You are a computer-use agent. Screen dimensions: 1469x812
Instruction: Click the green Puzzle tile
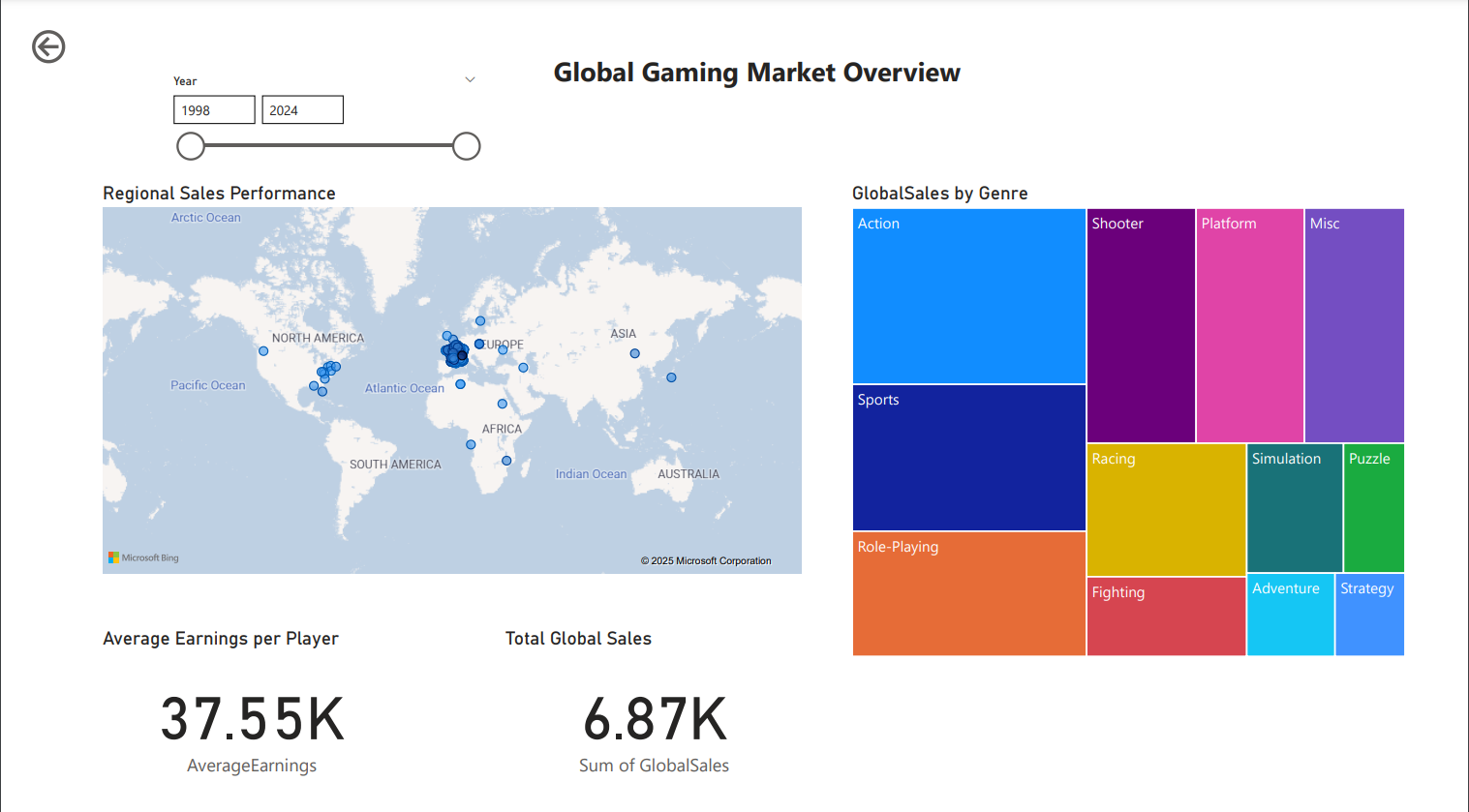(1373, 508)
